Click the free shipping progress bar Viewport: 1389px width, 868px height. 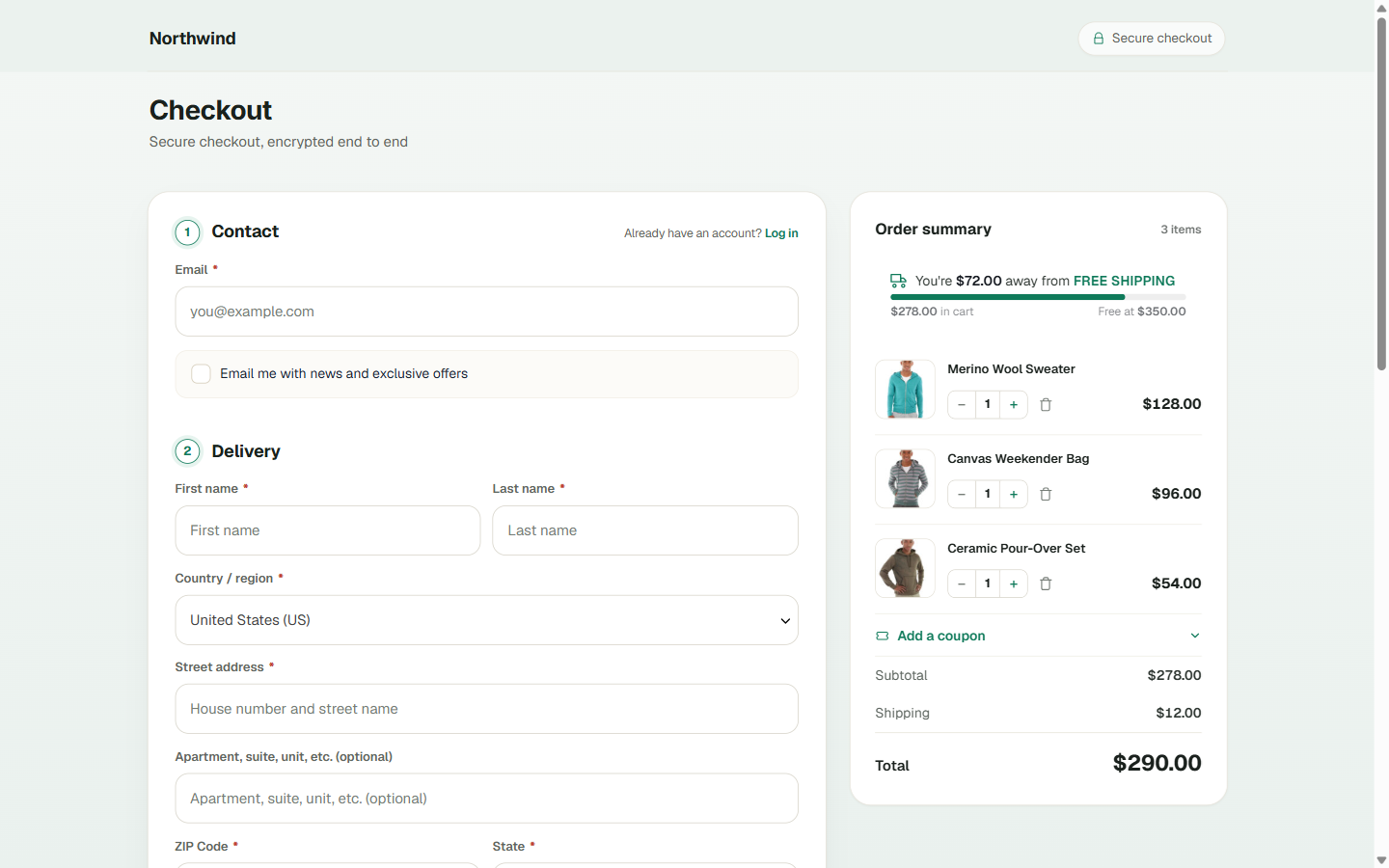click(x=1038, y=297)
